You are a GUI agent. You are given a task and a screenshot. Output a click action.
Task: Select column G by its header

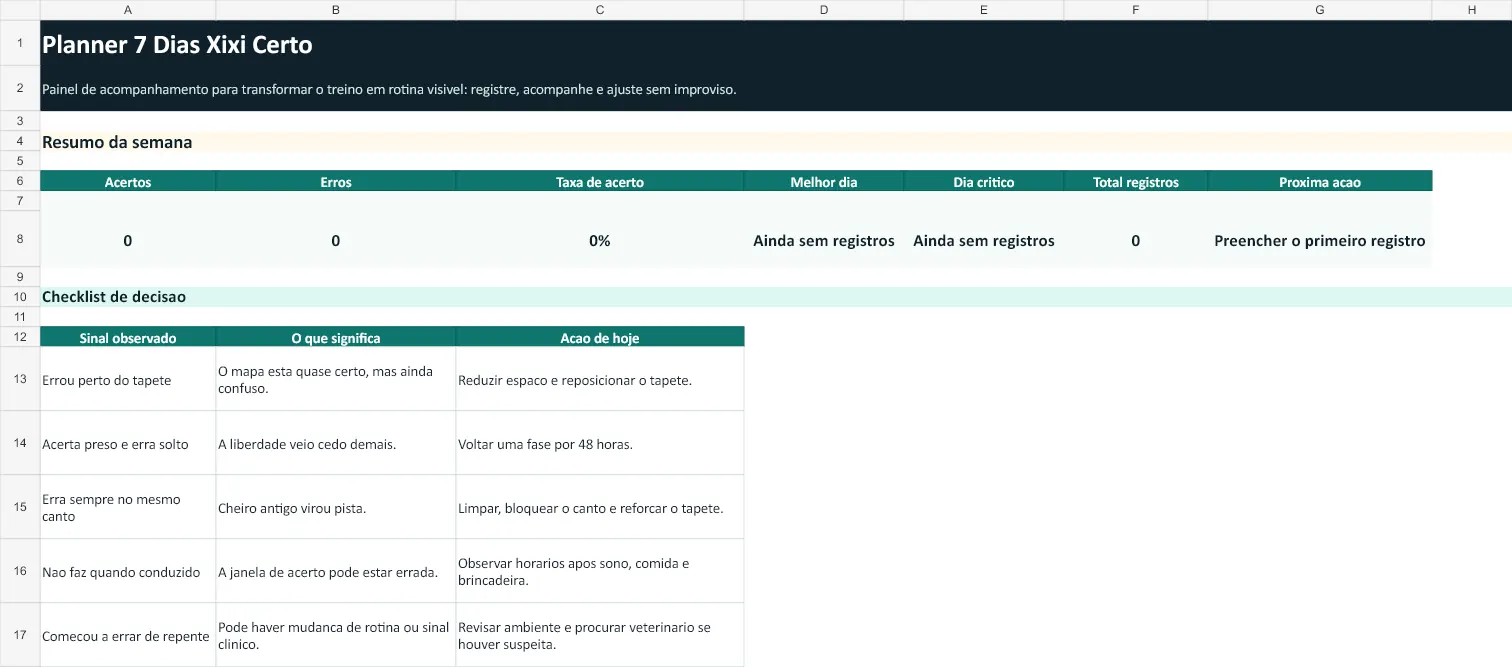point(1320,10)
